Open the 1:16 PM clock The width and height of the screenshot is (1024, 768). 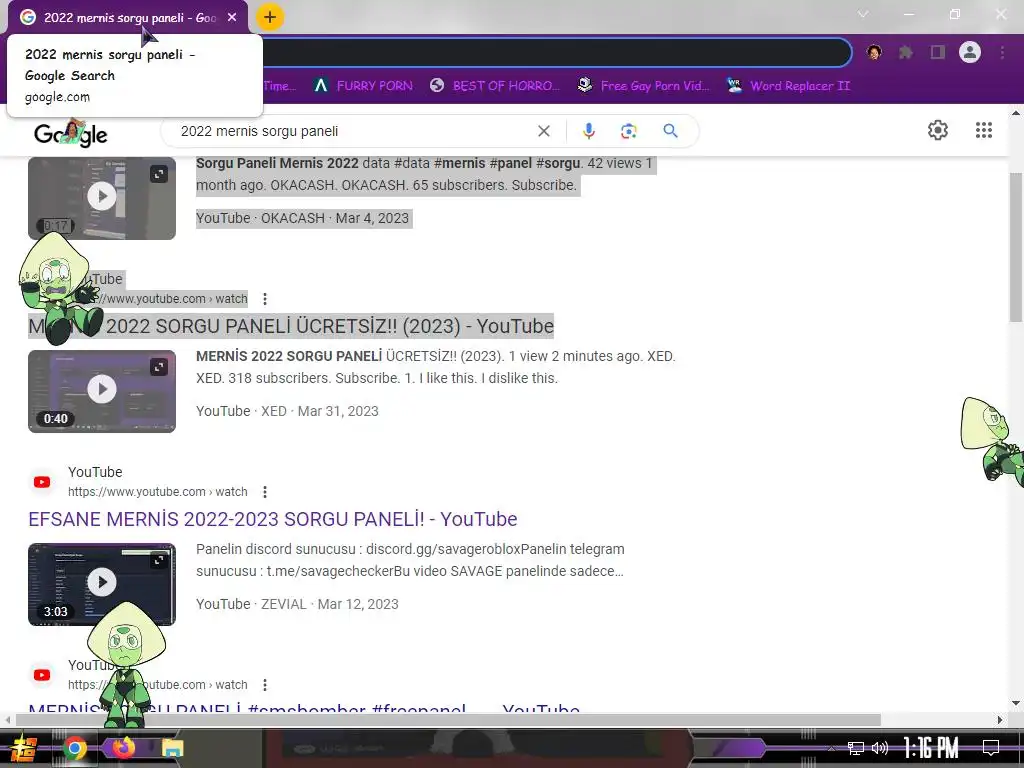(931, 748)
